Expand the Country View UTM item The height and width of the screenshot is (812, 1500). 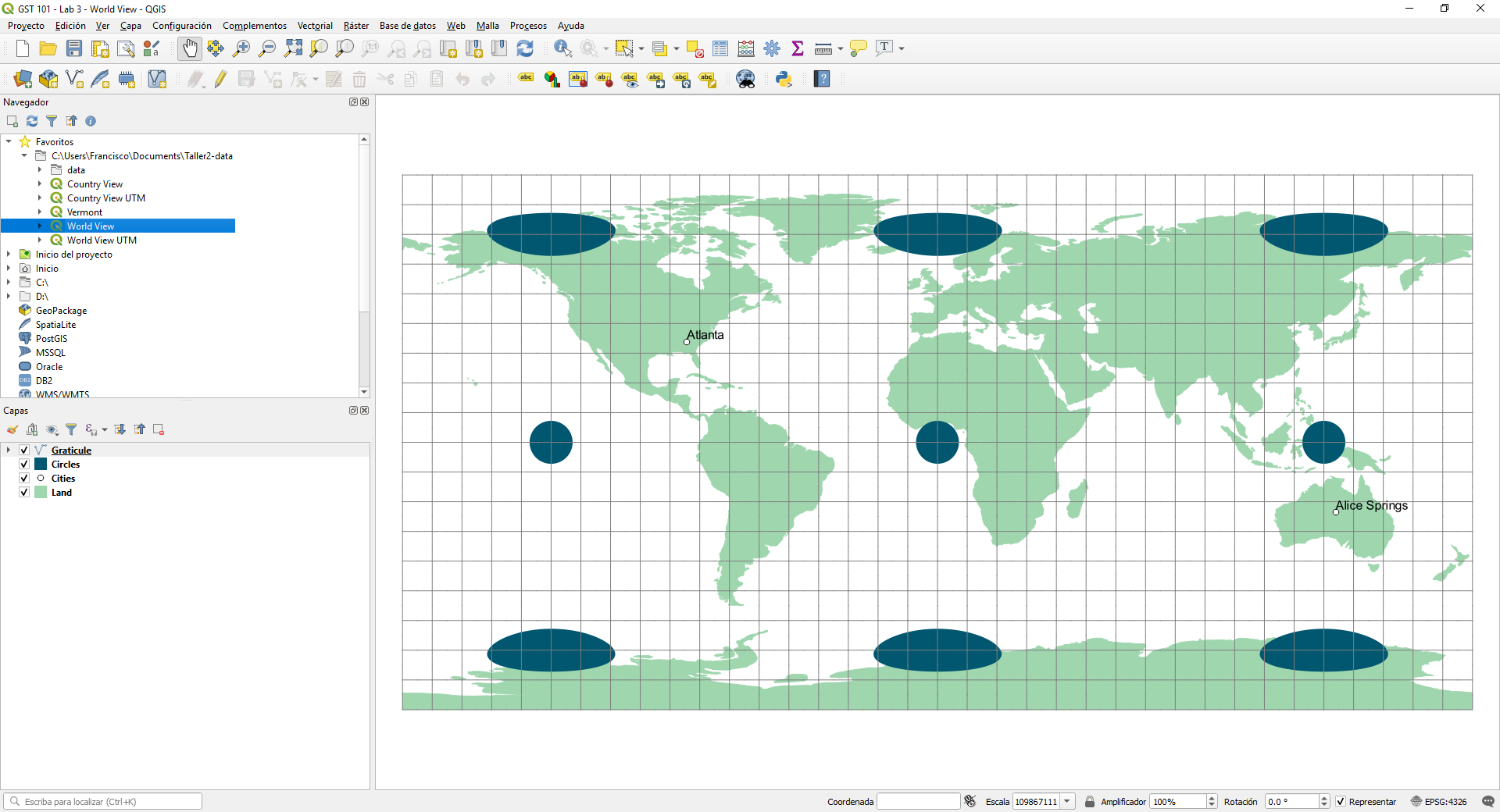pos(40,198)
